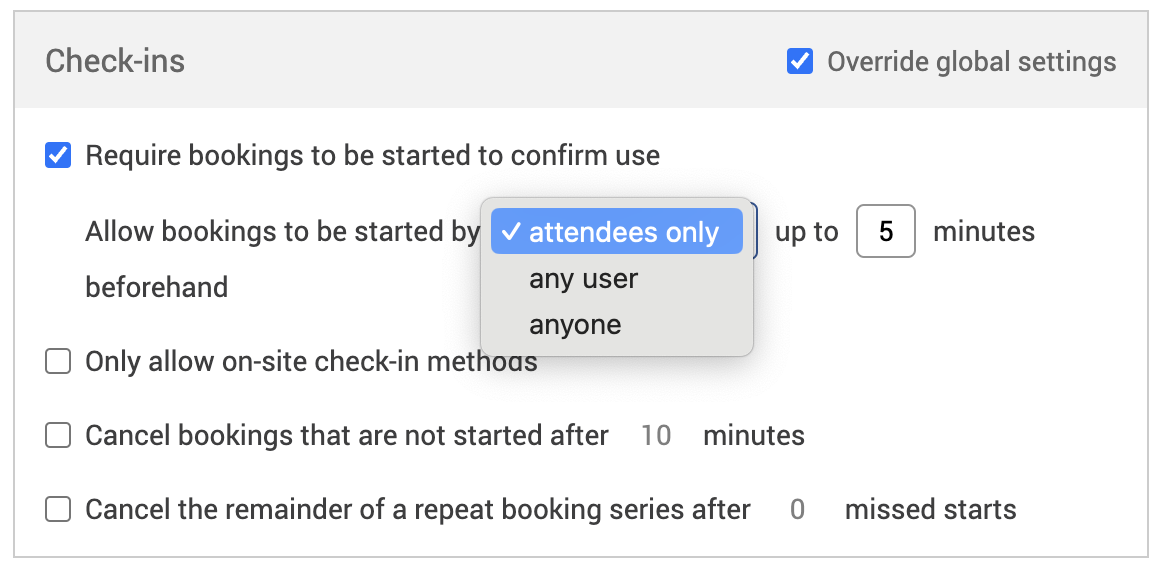Focus the cancel-after field showing 10 minutes
The width and height of the screenshot is (1160, 567).
point(656,436)
